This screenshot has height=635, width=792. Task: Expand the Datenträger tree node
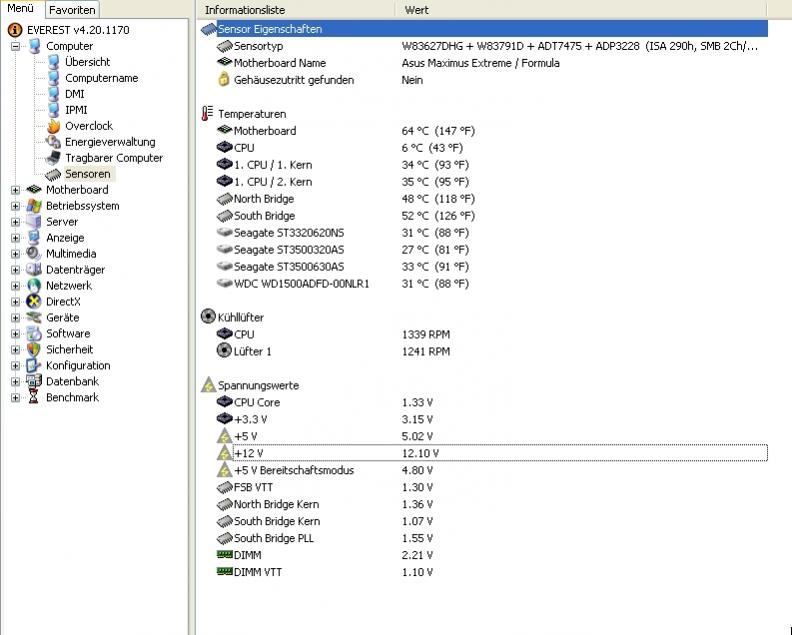point(16,270)
